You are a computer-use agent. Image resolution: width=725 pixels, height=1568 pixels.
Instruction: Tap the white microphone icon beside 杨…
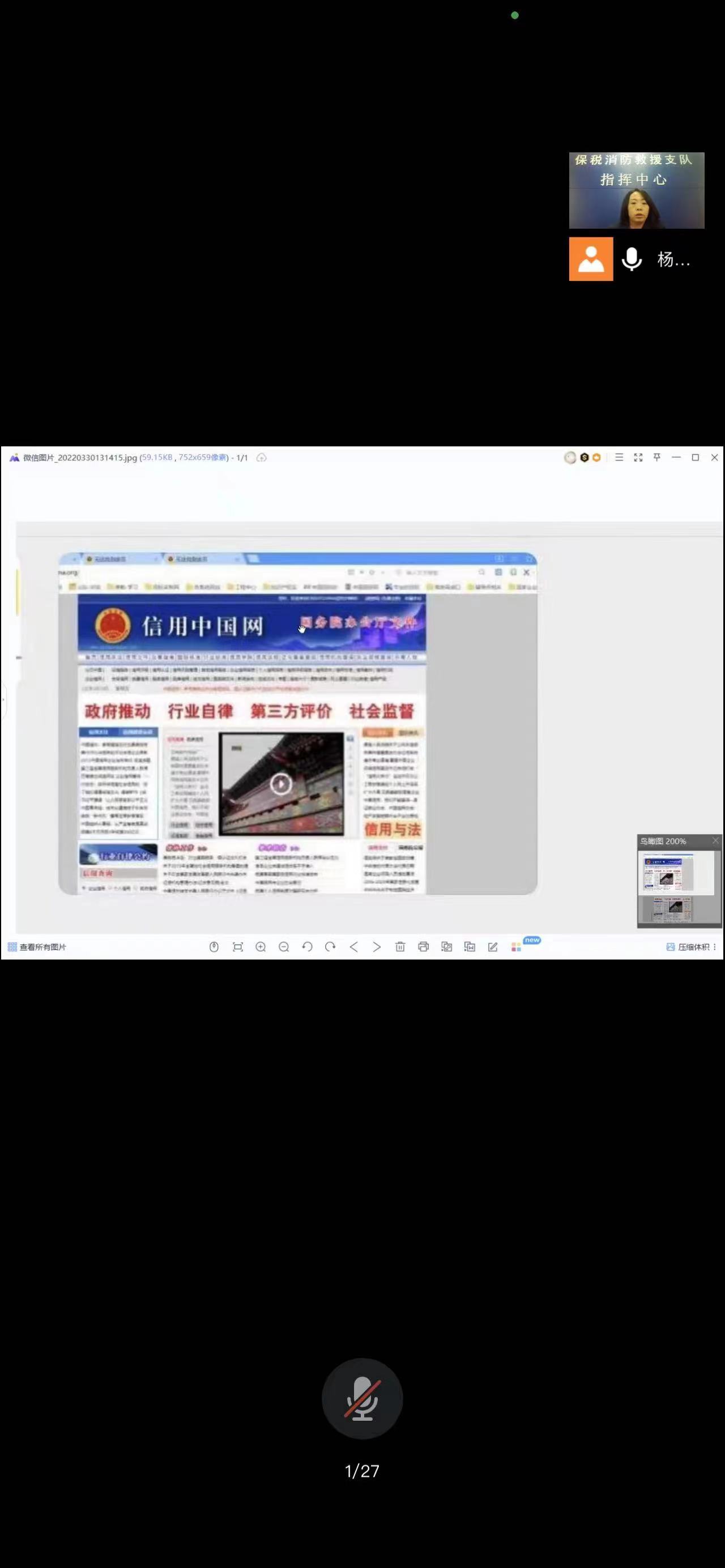(x=632, y=259)
